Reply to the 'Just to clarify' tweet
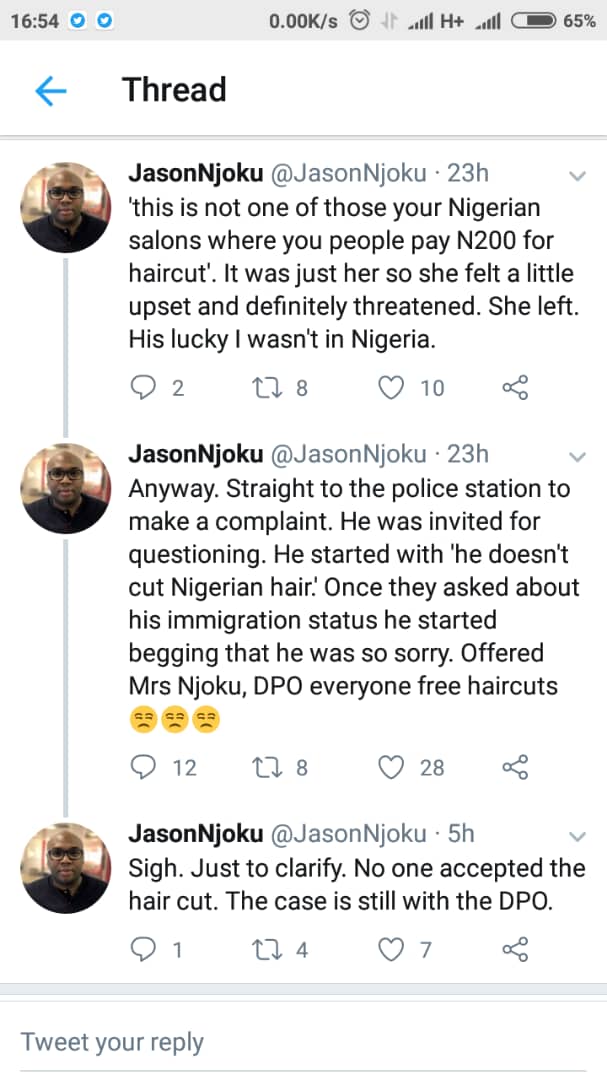 coord(145,949)
